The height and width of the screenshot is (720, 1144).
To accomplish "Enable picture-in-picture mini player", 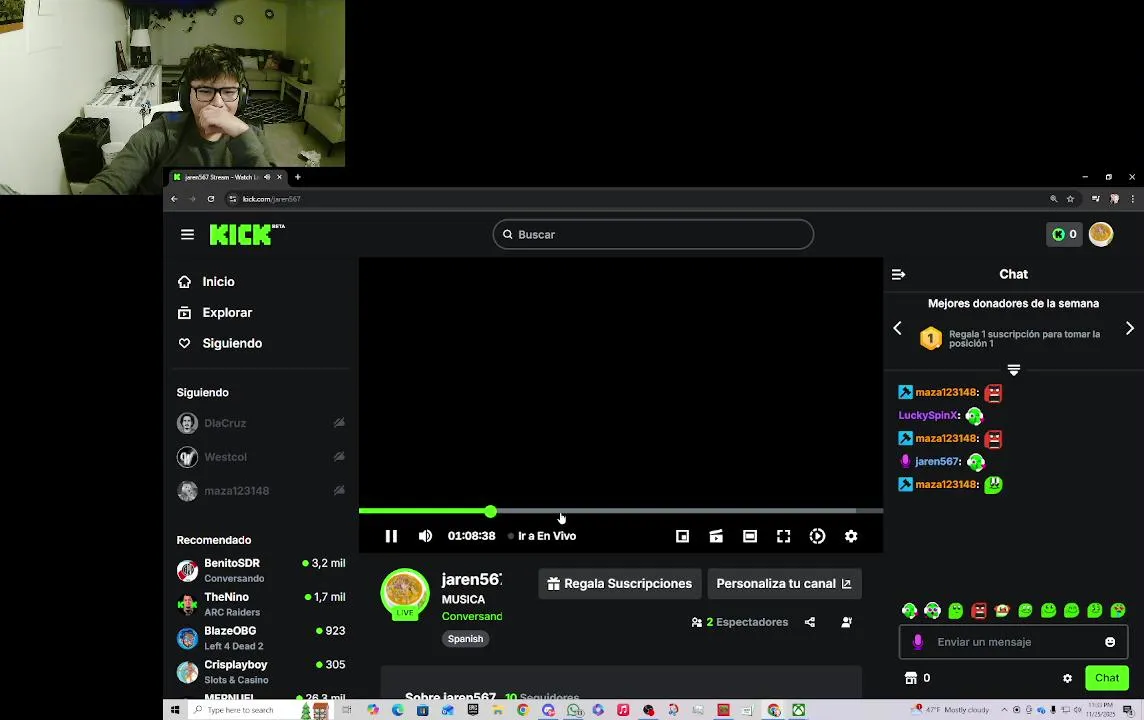I will (682, 536).
